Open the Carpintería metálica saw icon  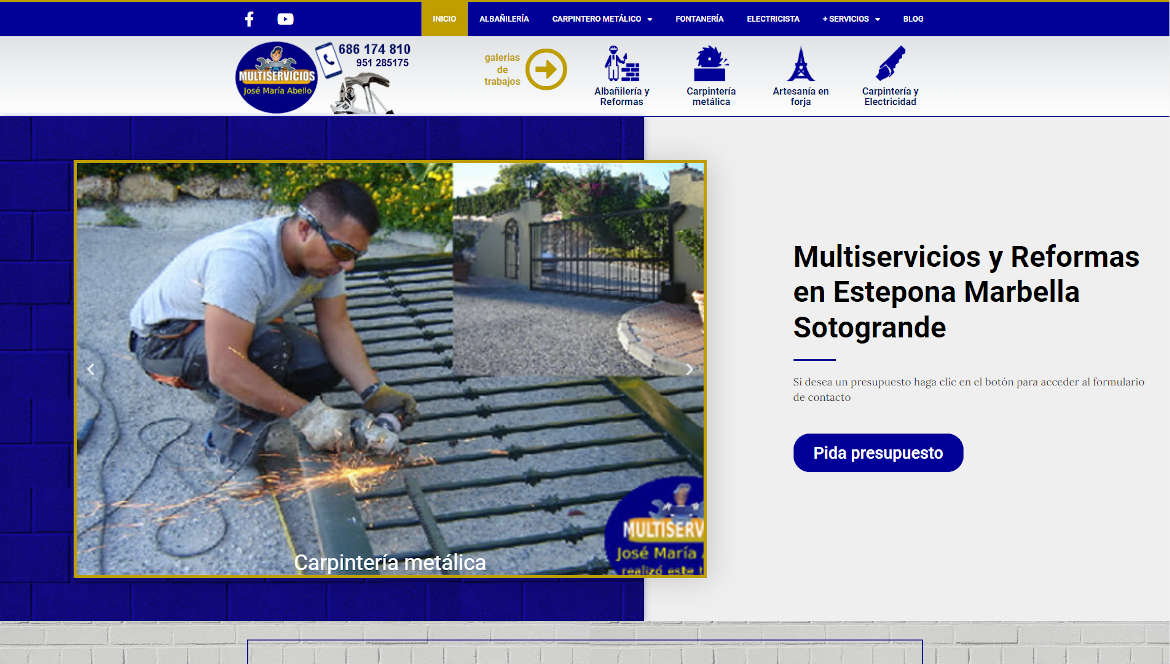pos(710,63)
